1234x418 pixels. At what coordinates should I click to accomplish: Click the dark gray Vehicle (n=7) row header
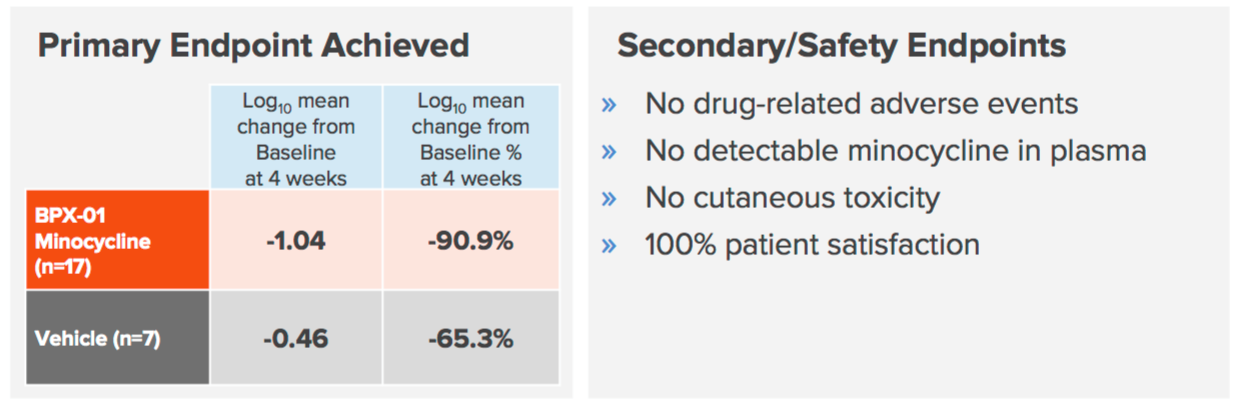117,338
